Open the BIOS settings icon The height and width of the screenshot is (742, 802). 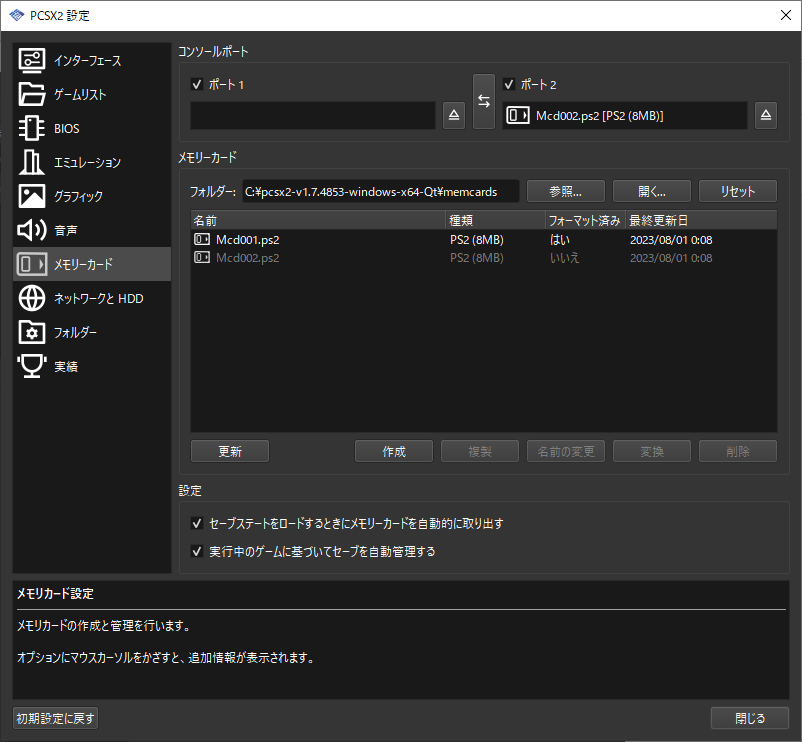click(30, 128)
